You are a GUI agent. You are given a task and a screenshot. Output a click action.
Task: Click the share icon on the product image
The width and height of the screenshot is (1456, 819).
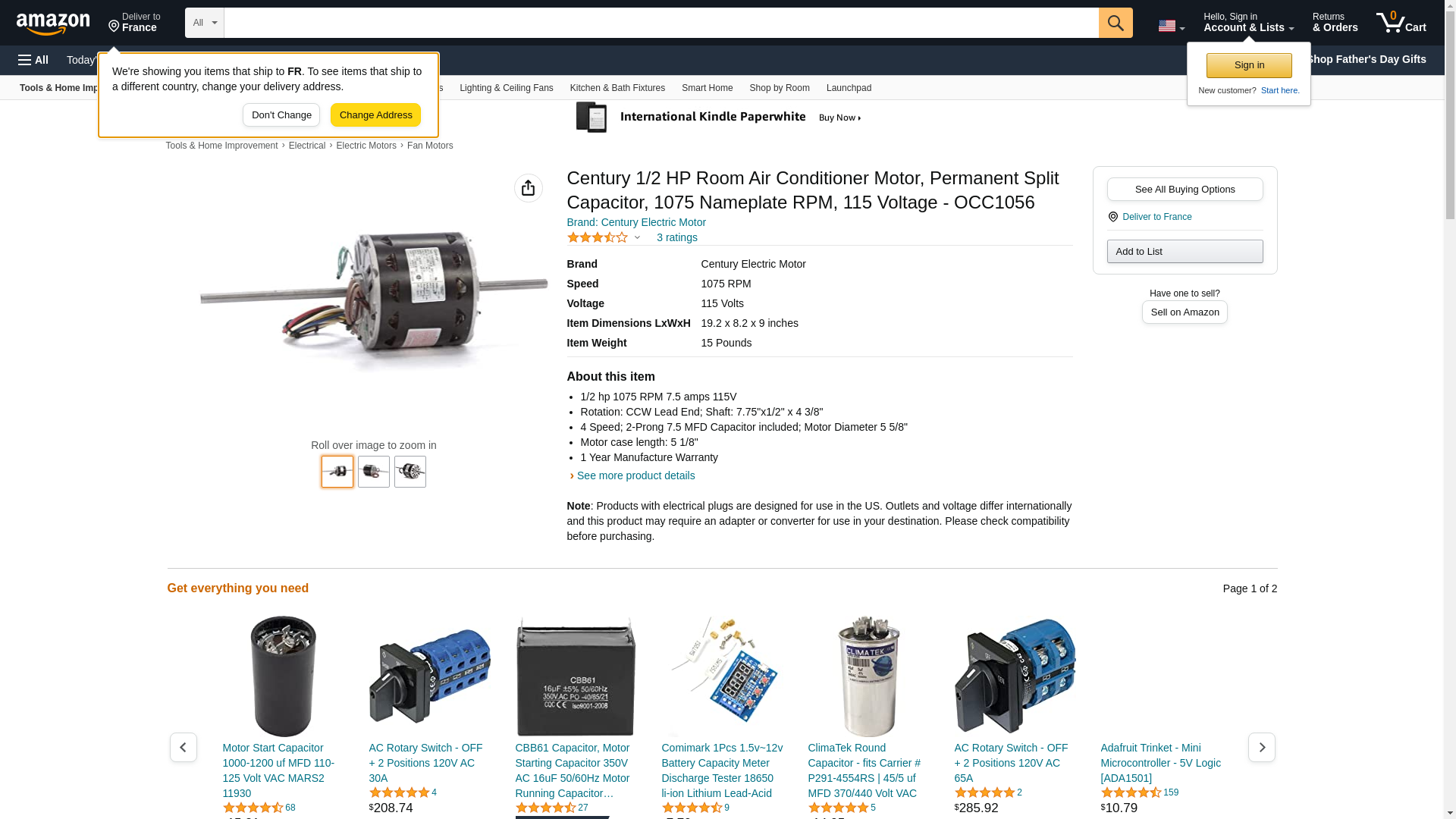[529, 188]
